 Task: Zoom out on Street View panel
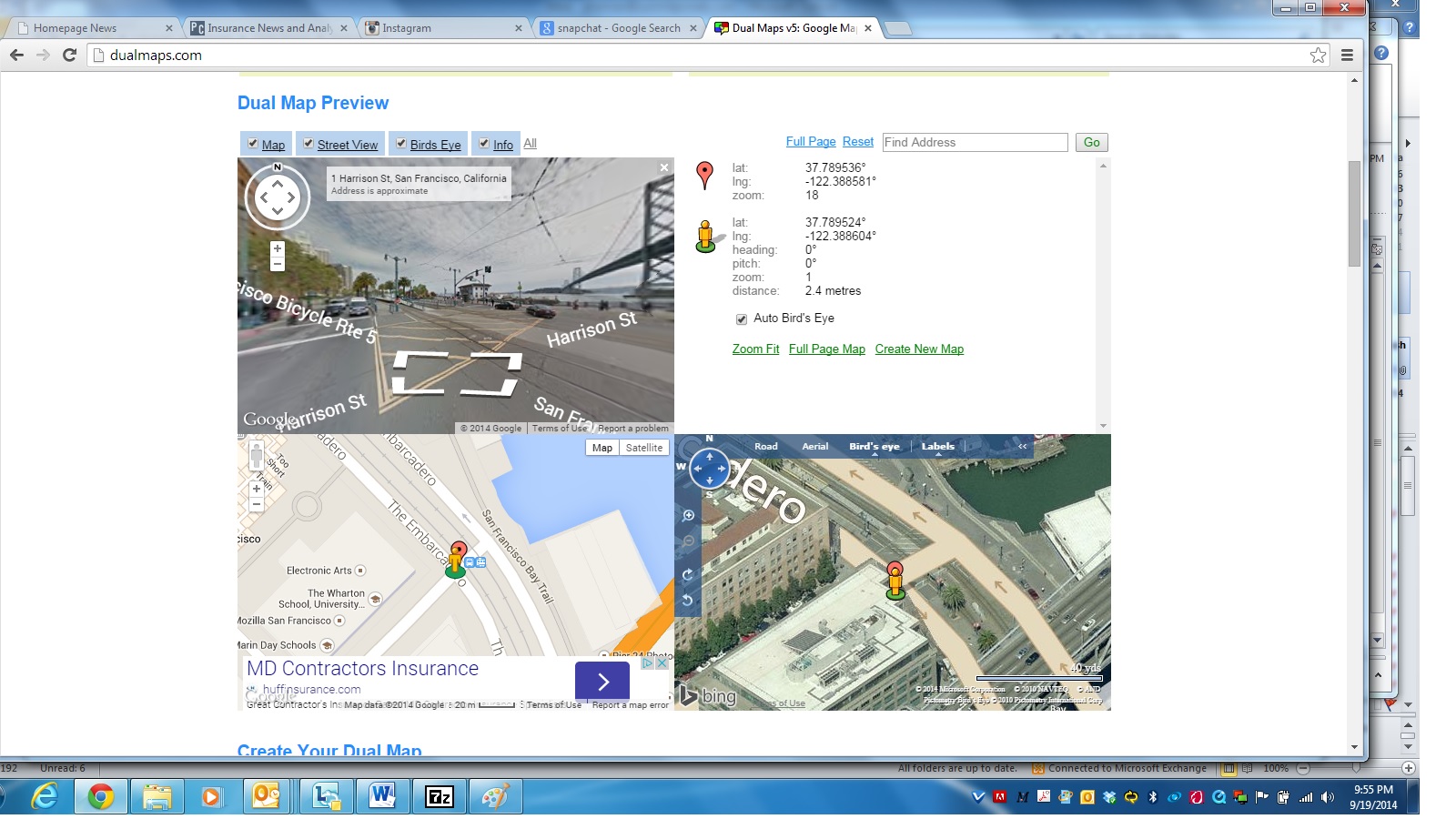click(x=278, y=264)
